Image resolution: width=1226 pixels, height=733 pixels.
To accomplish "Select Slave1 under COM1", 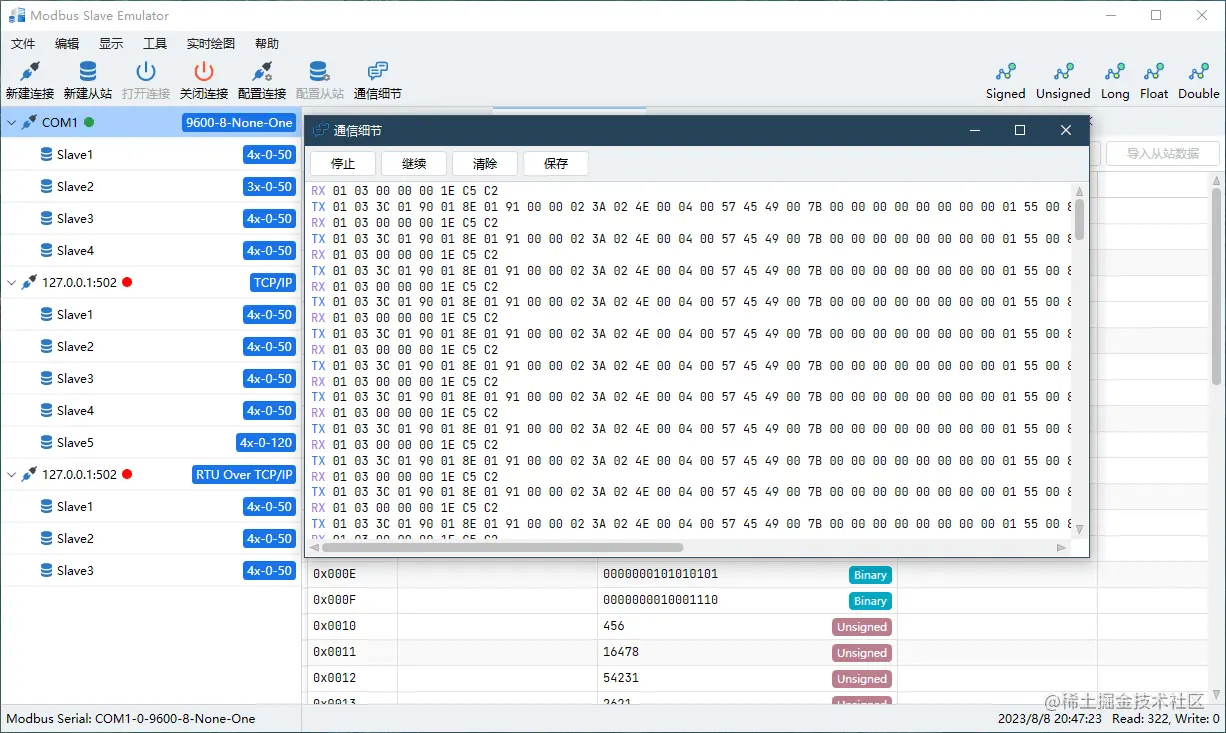I will (x=151, y=154).
